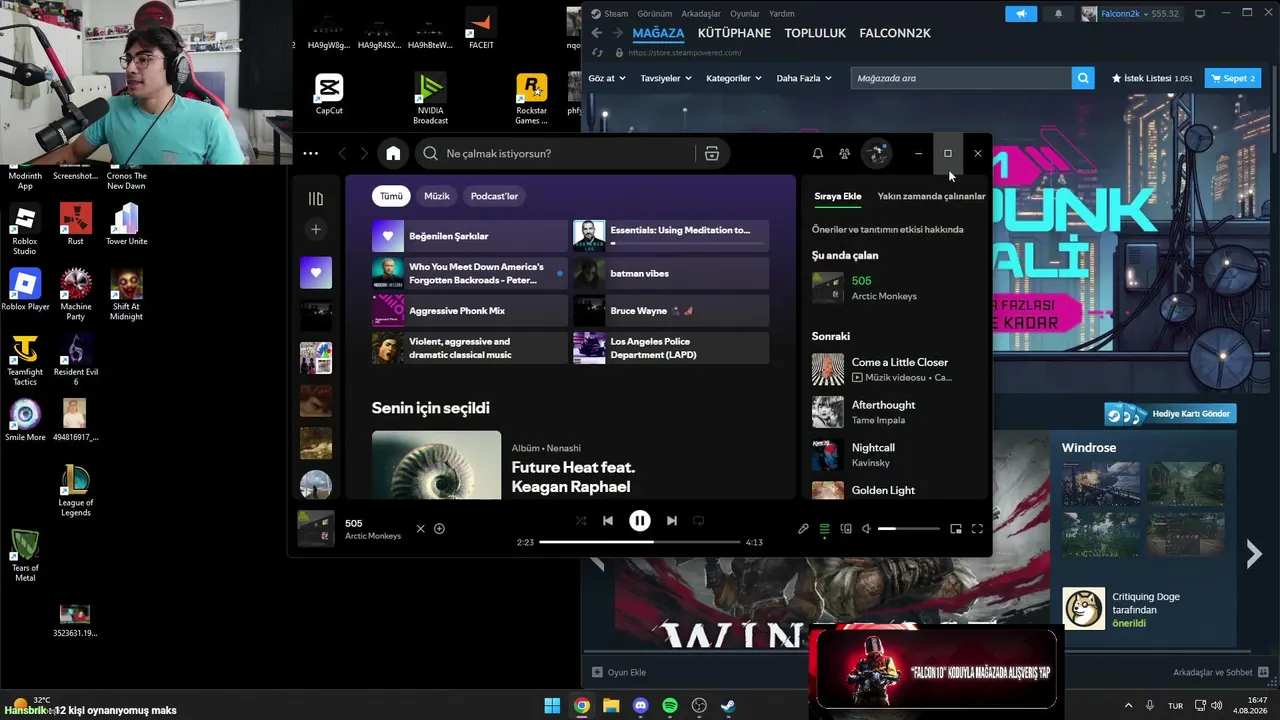Open Steam notifications bell

click(x=1058, y=14)
